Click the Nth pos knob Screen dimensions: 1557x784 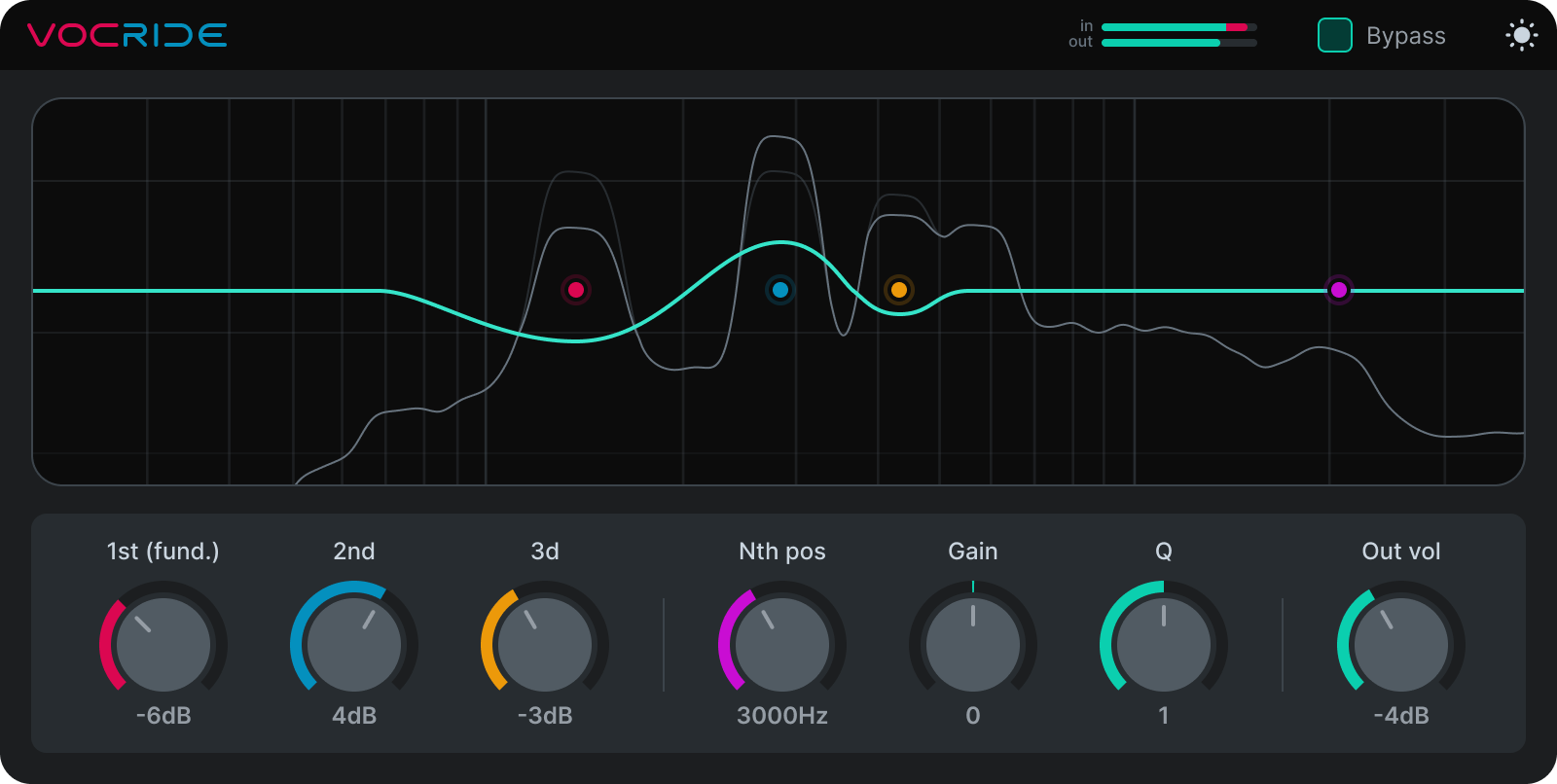point(782,644)
